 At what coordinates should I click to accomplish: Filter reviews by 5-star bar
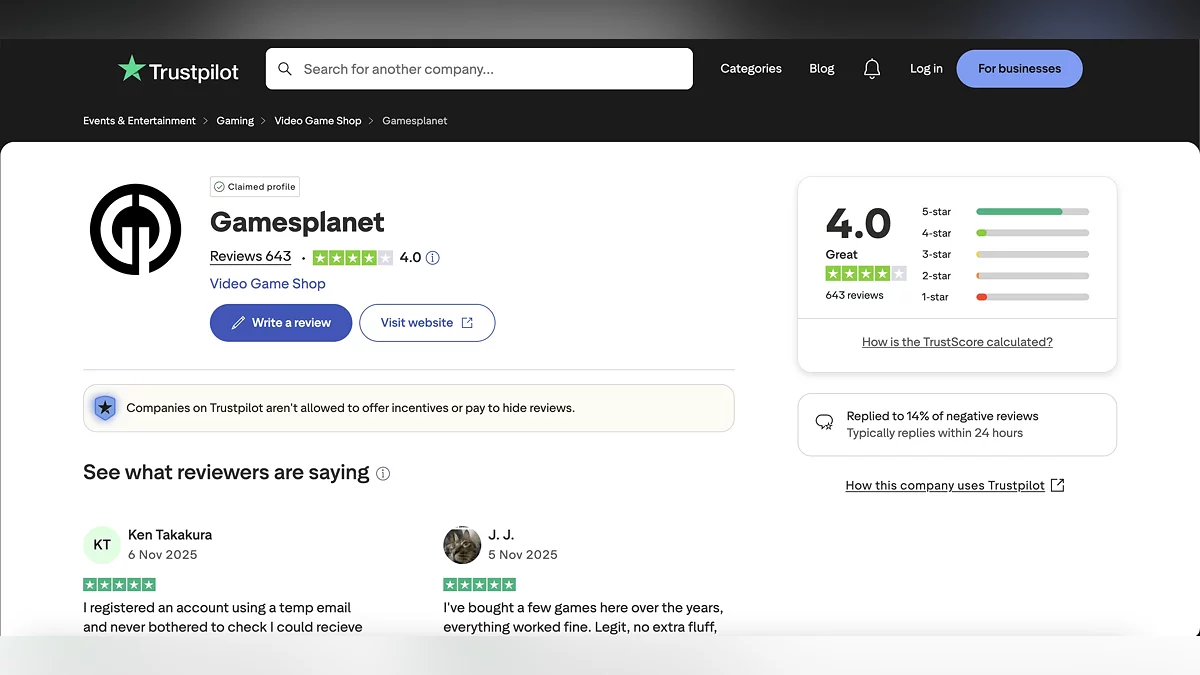coord(1032,212)
